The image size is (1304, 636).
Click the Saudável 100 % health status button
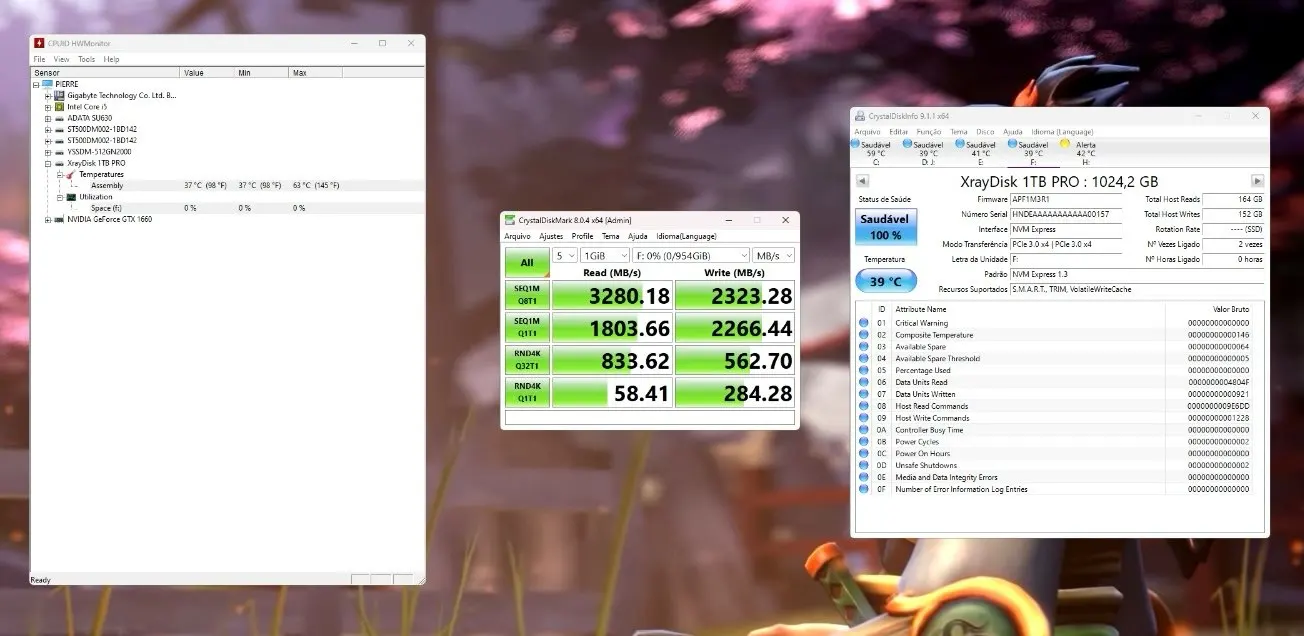(886, 227)
